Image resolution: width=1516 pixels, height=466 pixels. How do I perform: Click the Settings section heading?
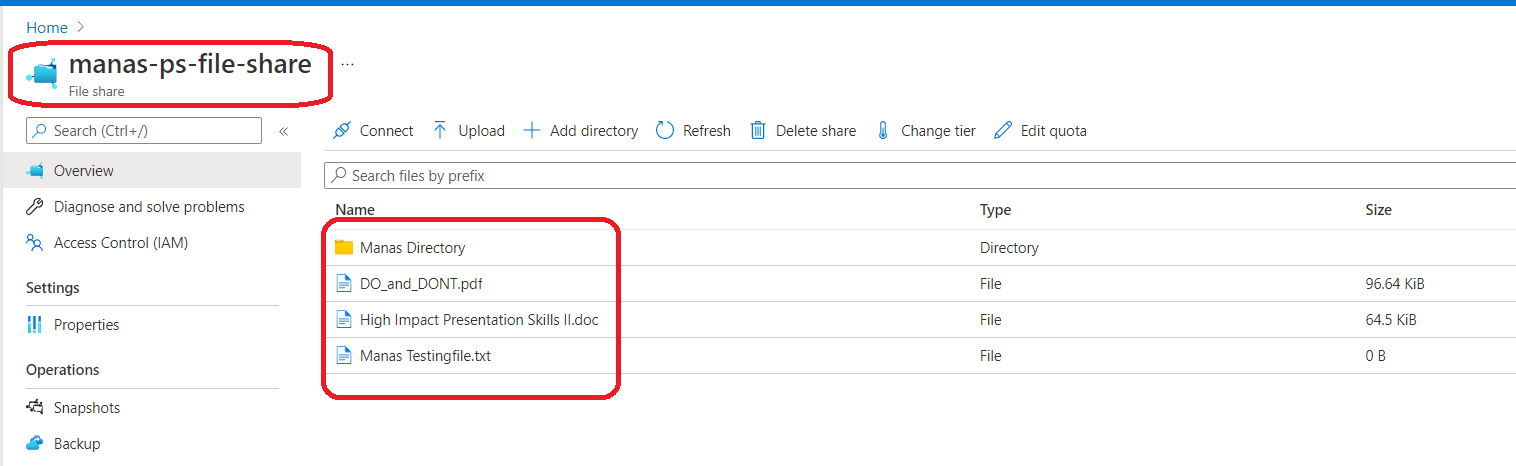click(x=53, y=288)
